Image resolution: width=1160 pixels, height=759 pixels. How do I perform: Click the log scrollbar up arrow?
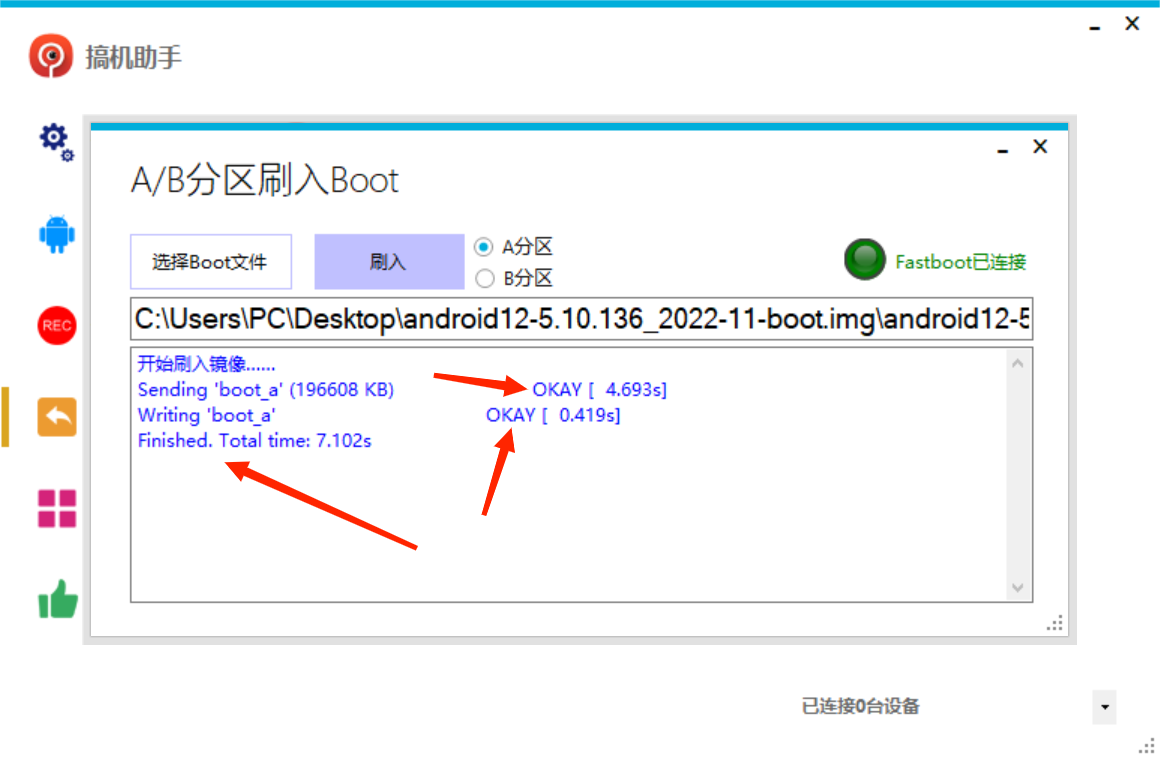point(1018,363)
